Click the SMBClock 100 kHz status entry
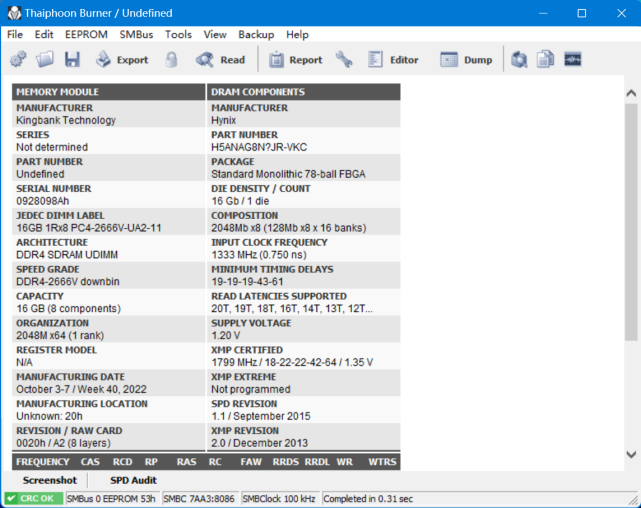The height and width of the screenshot is (508, 641). pos(279,499)
